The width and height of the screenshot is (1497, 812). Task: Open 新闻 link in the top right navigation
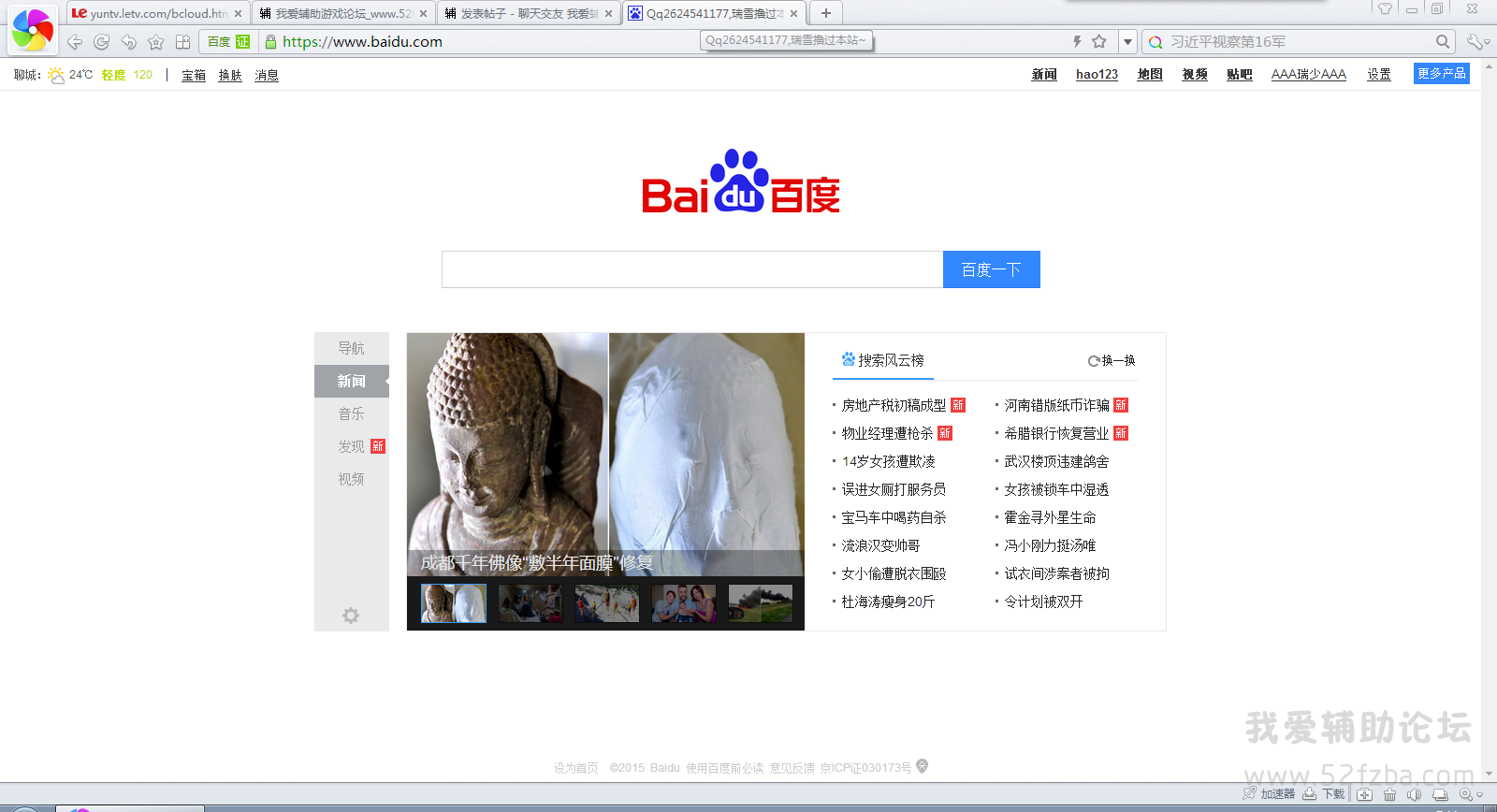tap(1044, 75)
